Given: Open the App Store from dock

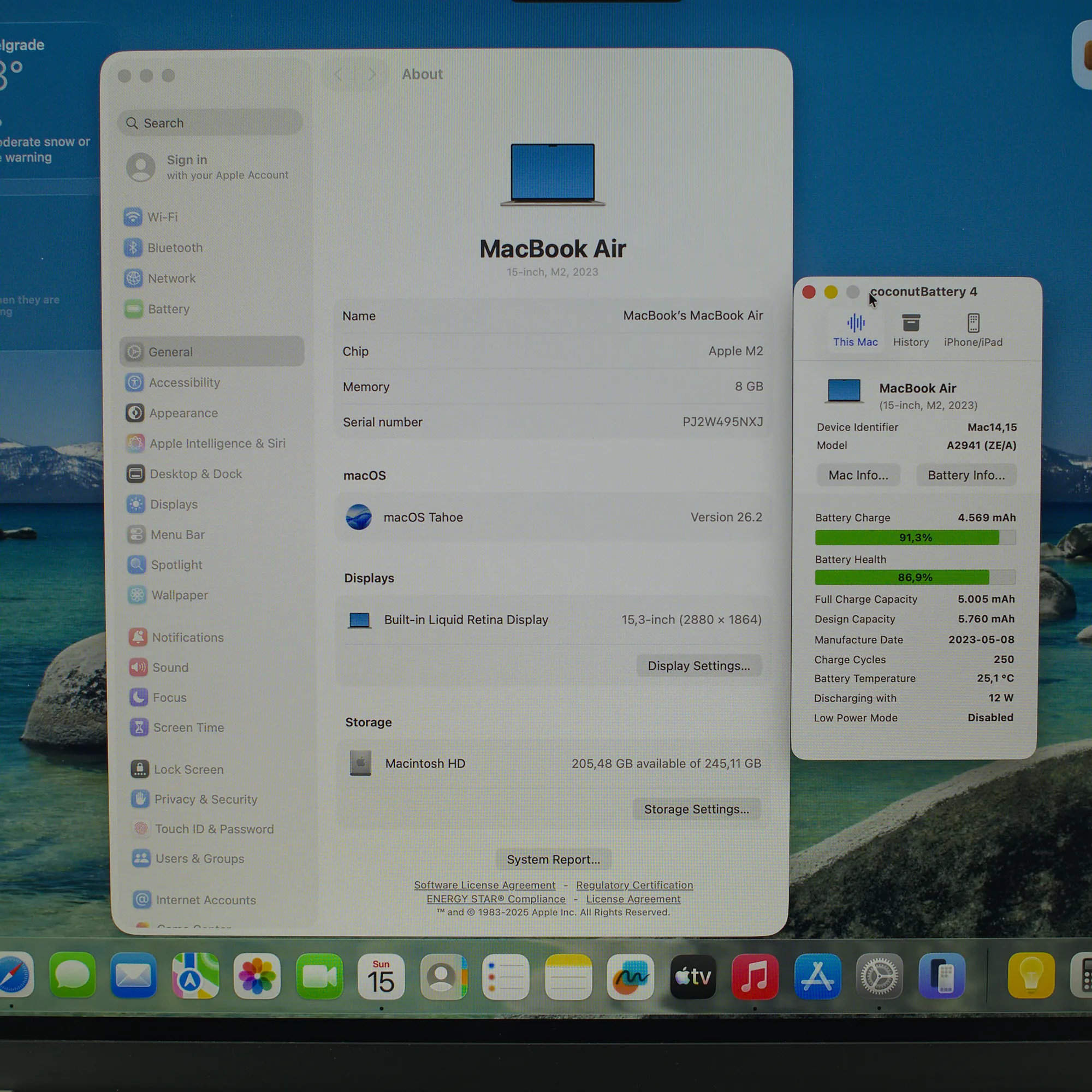Looking at the screenshot, I should 817,977.
